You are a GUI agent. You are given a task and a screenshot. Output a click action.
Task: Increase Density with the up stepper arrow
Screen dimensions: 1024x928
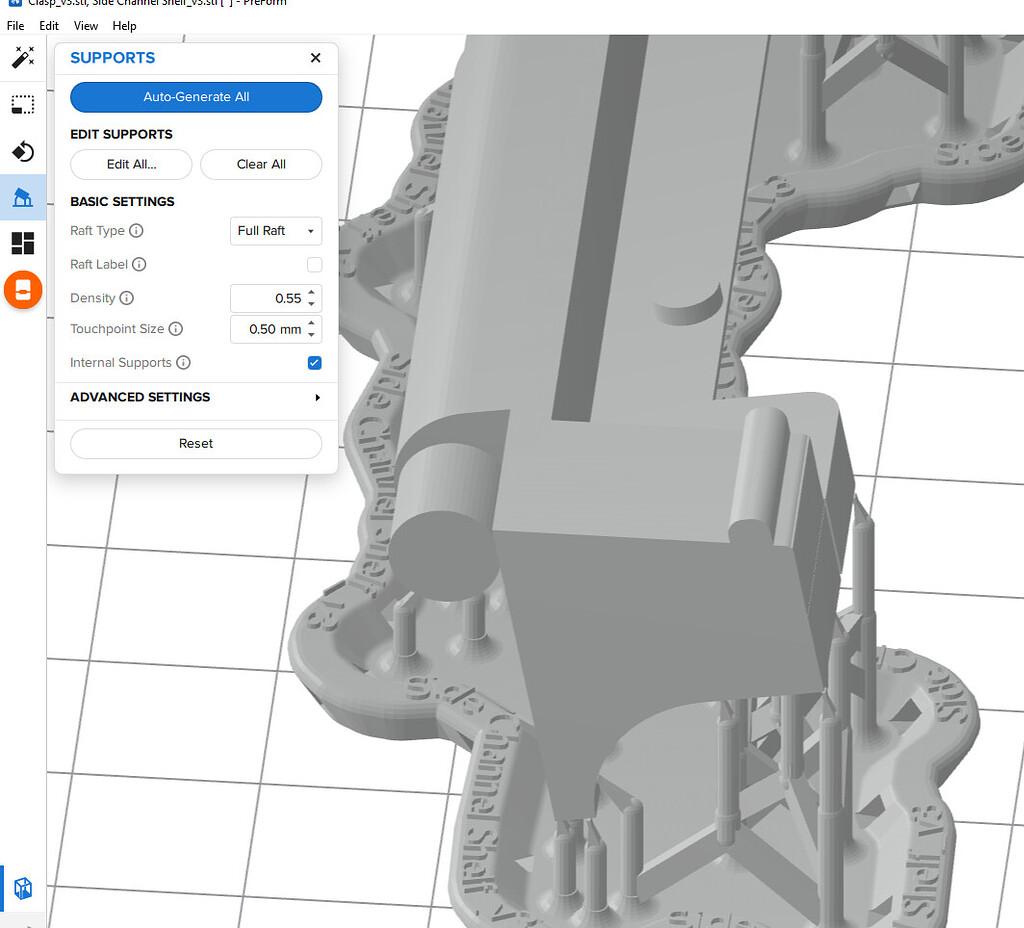tap(310, 294)
